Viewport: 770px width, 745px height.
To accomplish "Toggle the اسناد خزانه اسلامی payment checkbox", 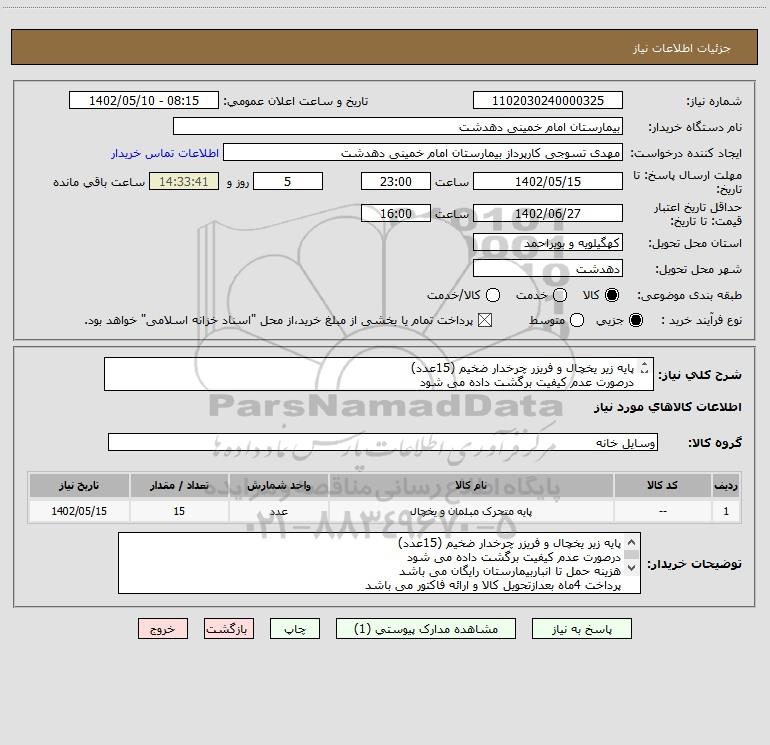I will coord(485,320).
